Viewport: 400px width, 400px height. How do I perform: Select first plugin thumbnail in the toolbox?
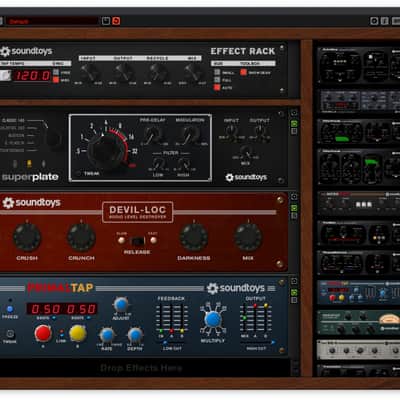coord(359,65)
